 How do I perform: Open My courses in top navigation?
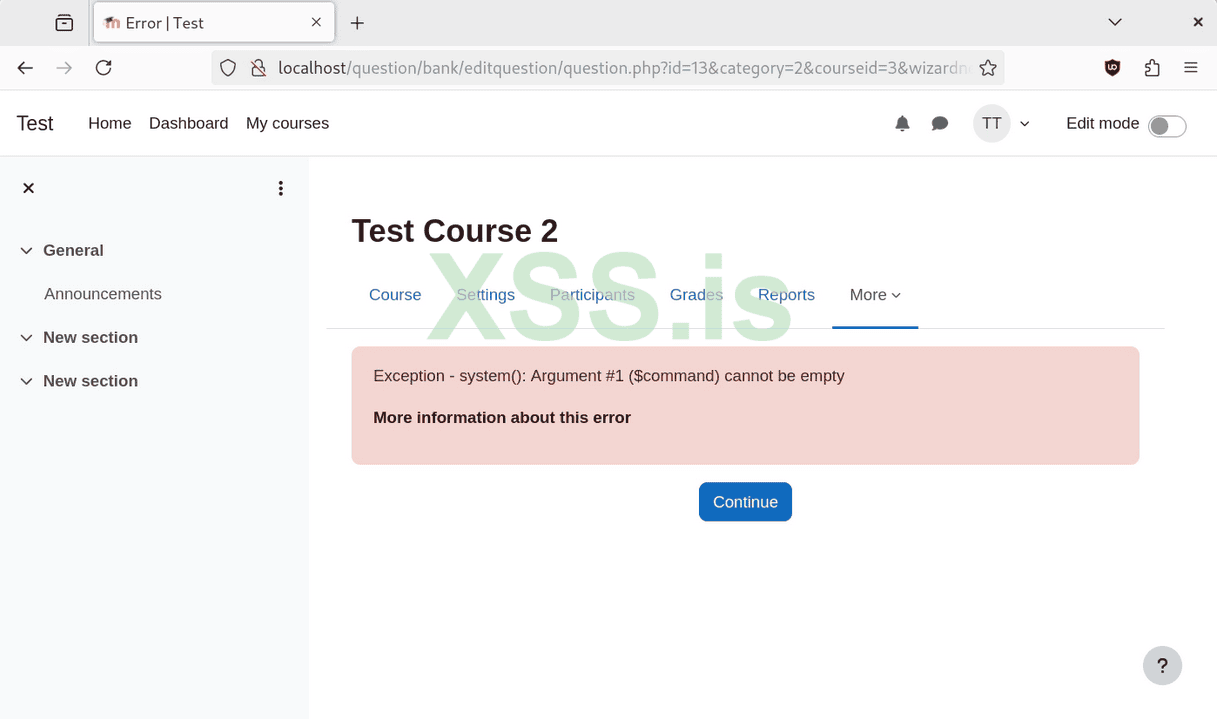click(x=287, y=123)
